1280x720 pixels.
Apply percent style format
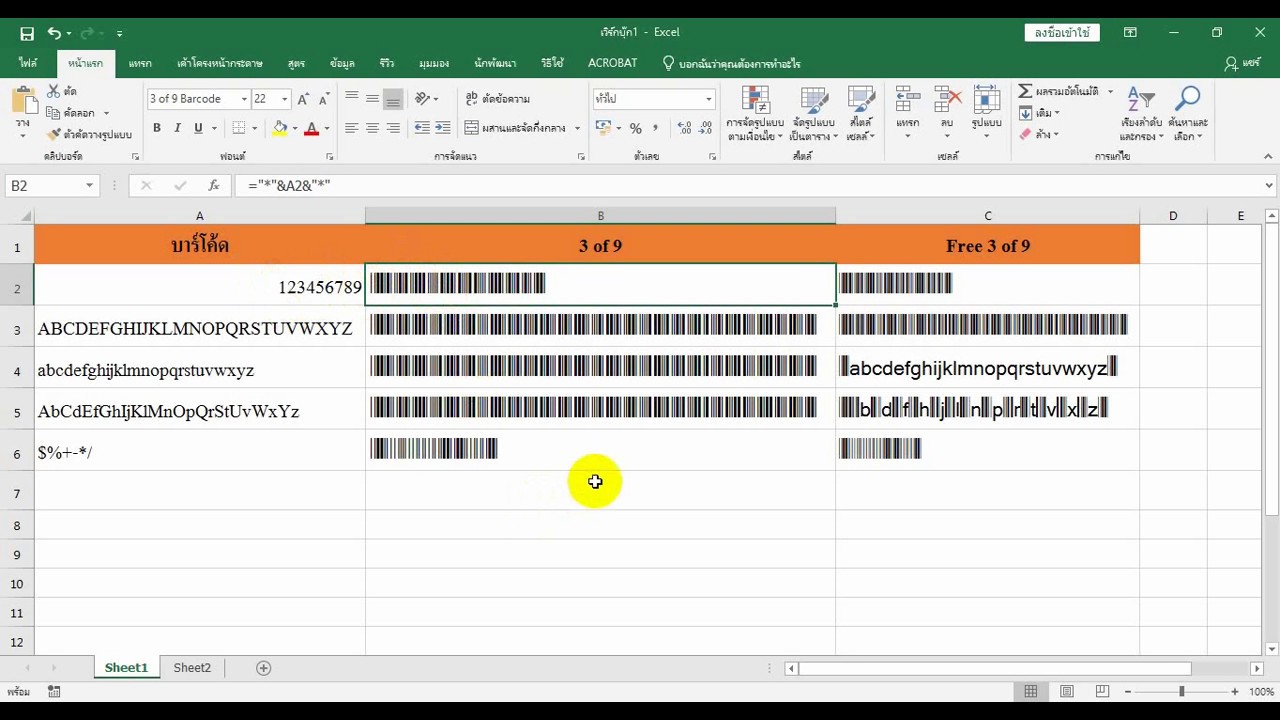click(635, 128)
